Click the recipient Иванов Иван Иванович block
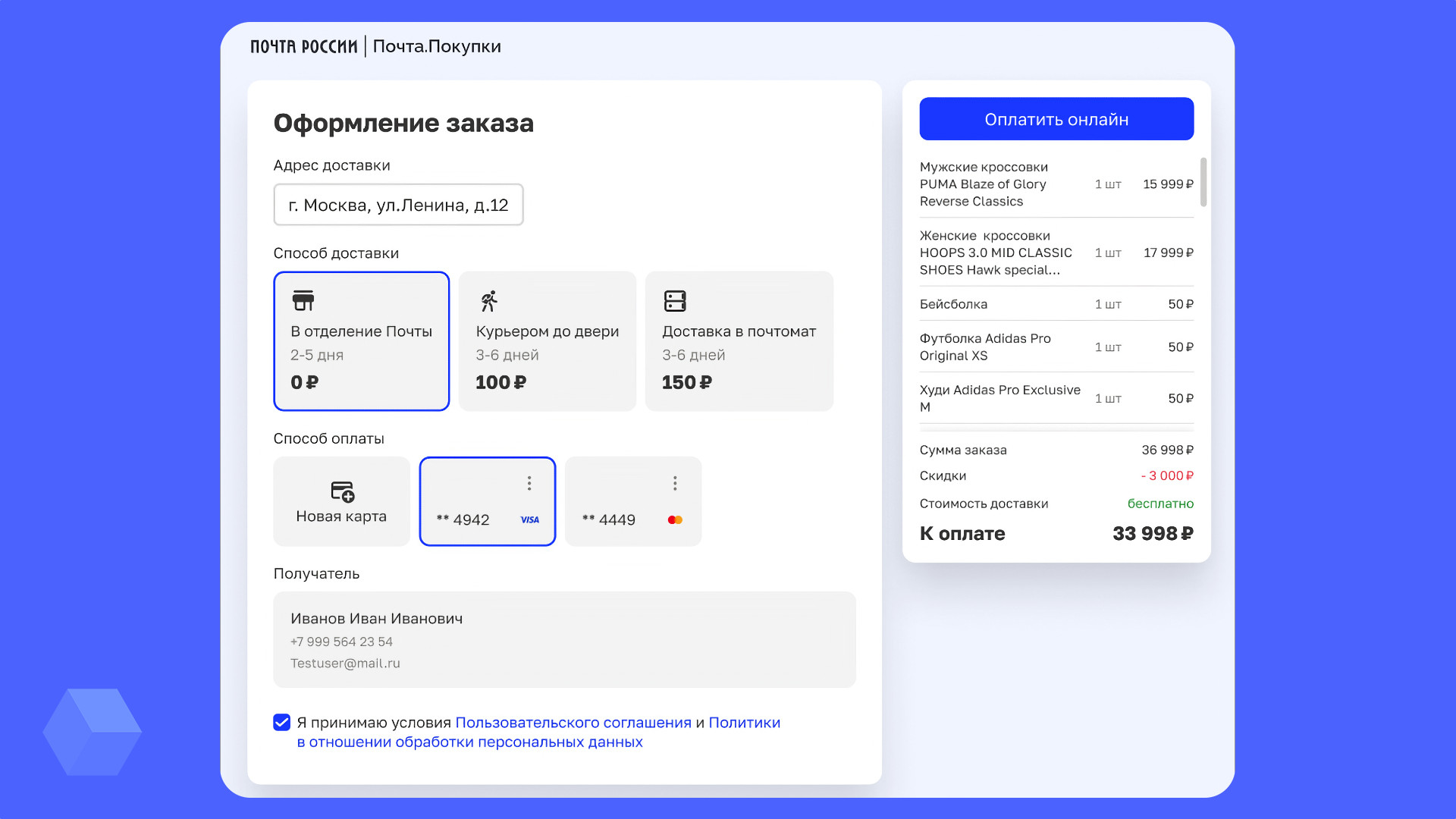 (564, 639)
